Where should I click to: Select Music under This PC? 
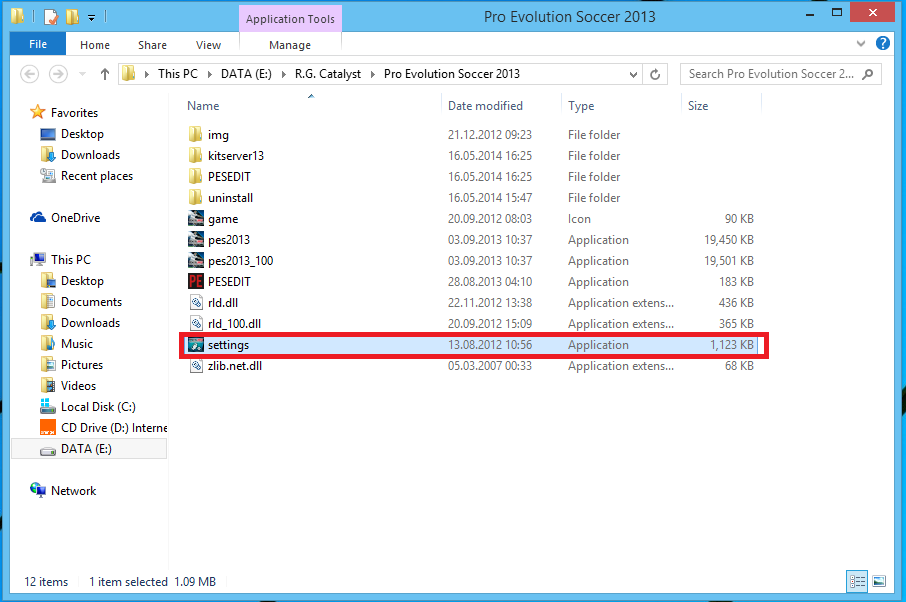pyautogui.click(x=77, y=344)
